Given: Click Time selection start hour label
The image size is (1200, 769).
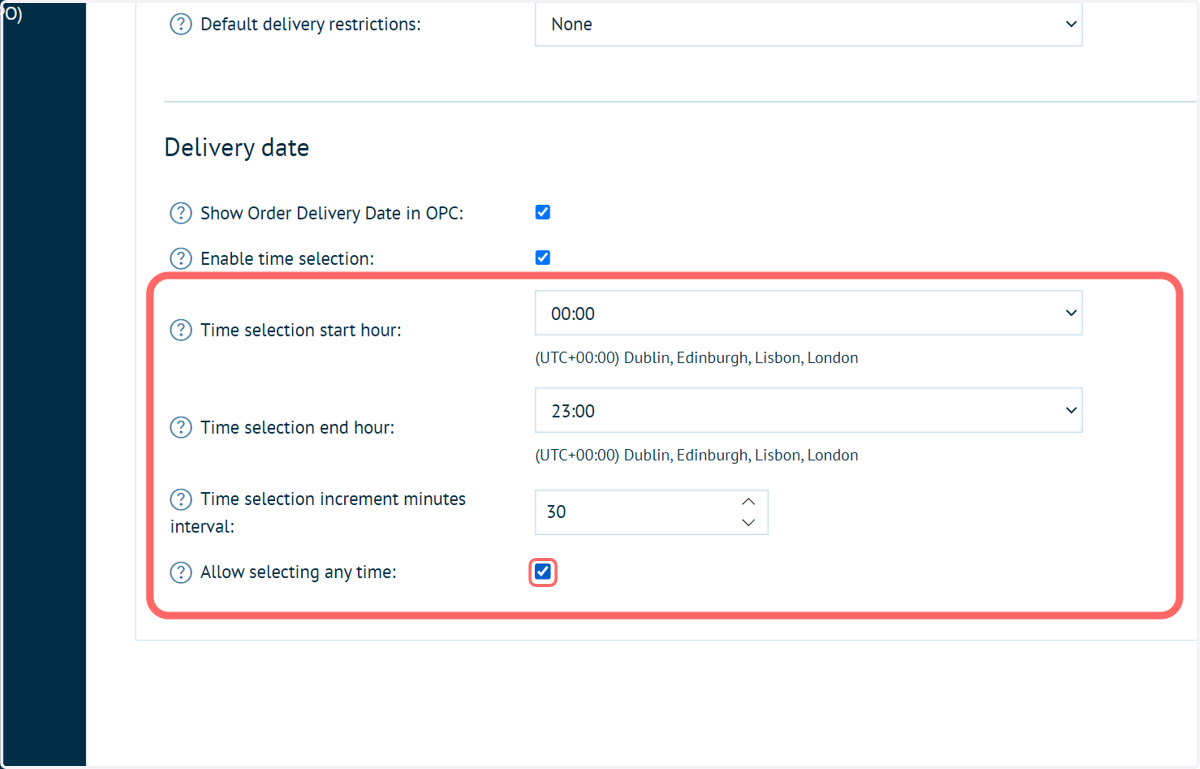Looking at the screenshot, I should click(301, 330).
